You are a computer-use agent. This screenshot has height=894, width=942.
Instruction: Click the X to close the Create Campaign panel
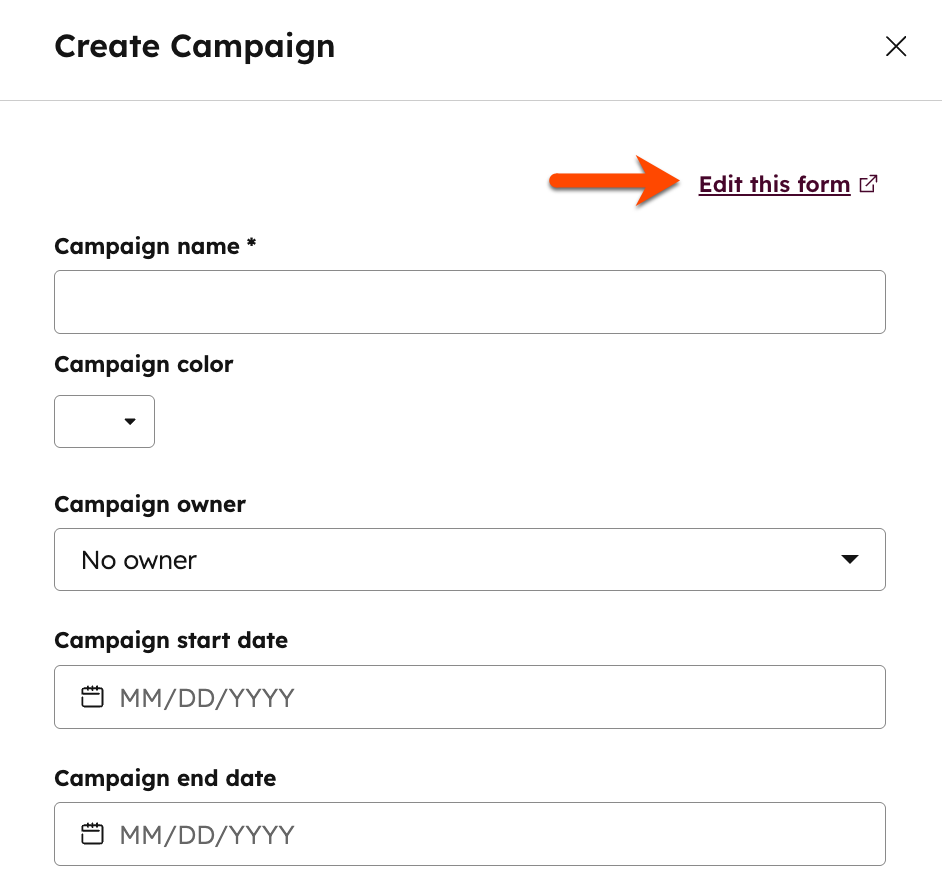click(895, 46)
